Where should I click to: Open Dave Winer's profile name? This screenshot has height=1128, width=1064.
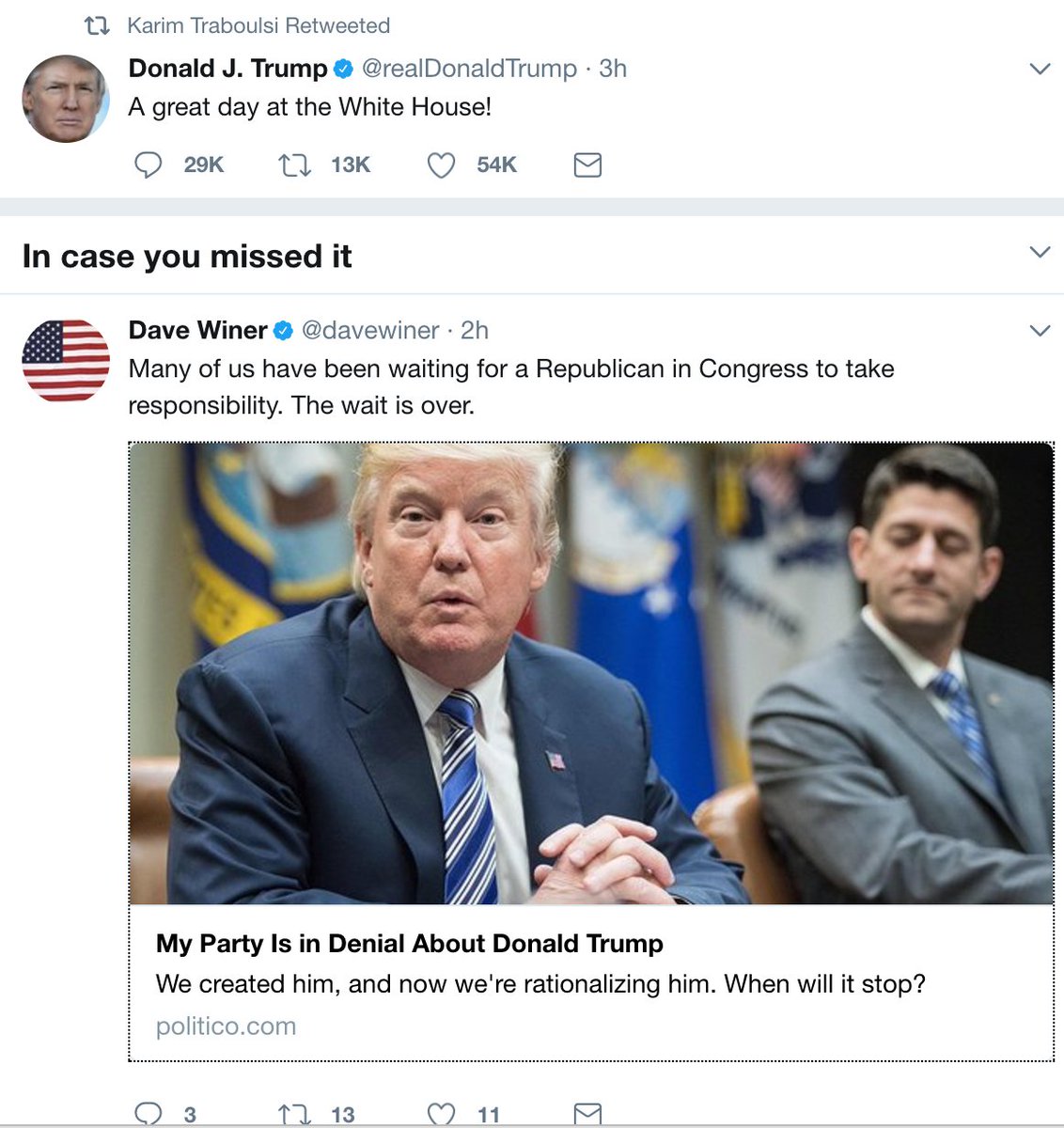[197, 330]
